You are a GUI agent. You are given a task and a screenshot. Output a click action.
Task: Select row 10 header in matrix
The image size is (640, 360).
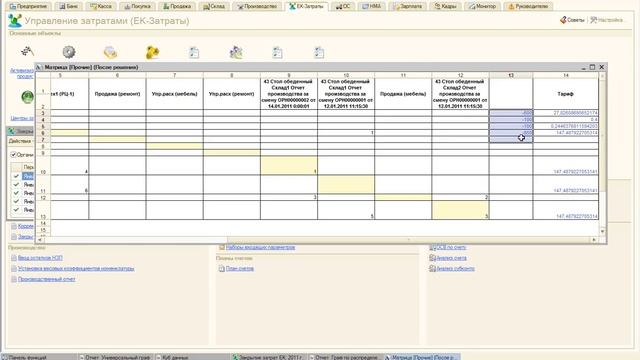[x=43, y=166]
